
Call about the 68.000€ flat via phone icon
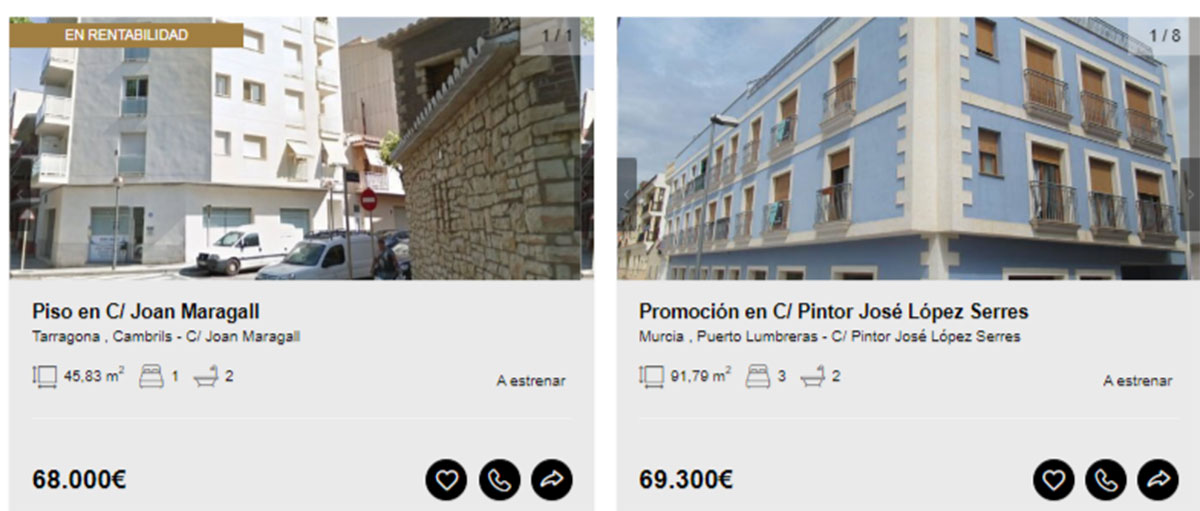pos(499,480)
